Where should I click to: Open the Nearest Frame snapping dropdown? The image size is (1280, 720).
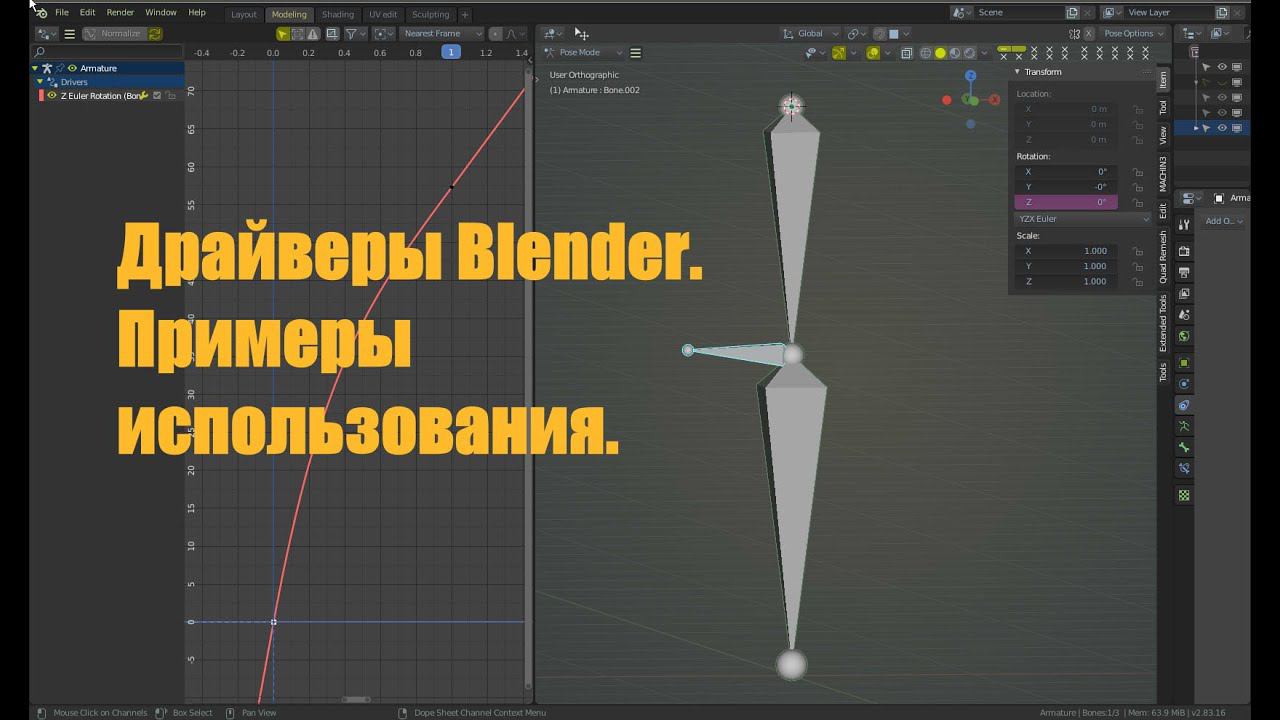tap(441, 33)
